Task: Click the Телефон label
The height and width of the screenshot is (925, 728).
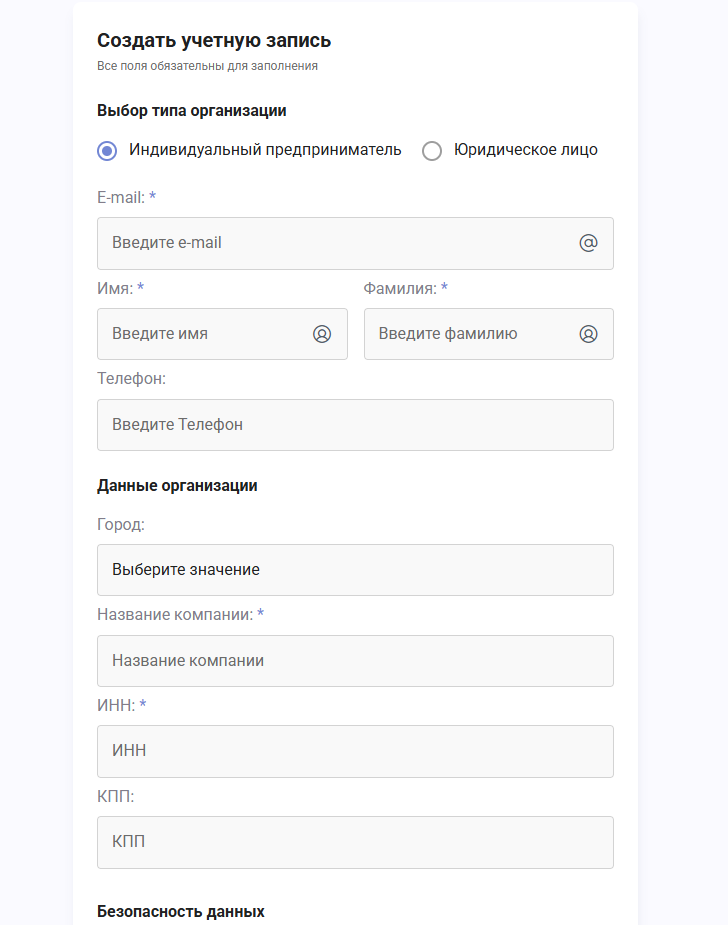Action: [x=132, y=379]
